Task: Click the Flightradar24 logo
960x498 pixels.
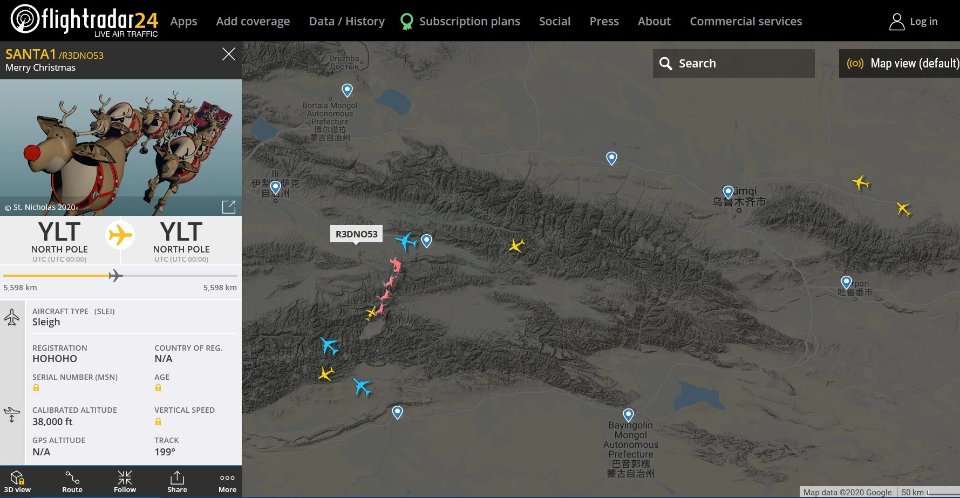Action: pyautogui.click(x=84, y=20)
